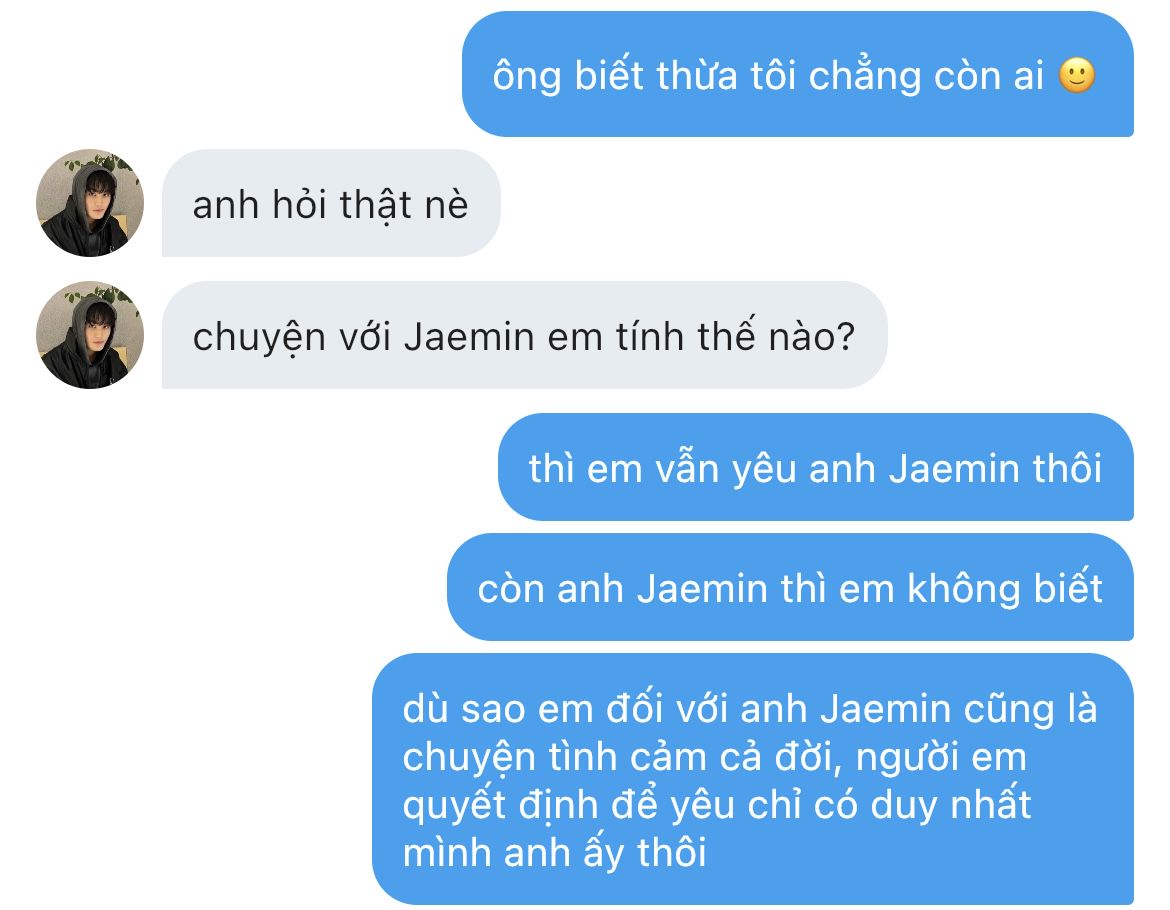The image size is (1170, 910).
Task: Click the smiley emoji in the top message
Action: pyautogui.click(x=1077, y=75)
